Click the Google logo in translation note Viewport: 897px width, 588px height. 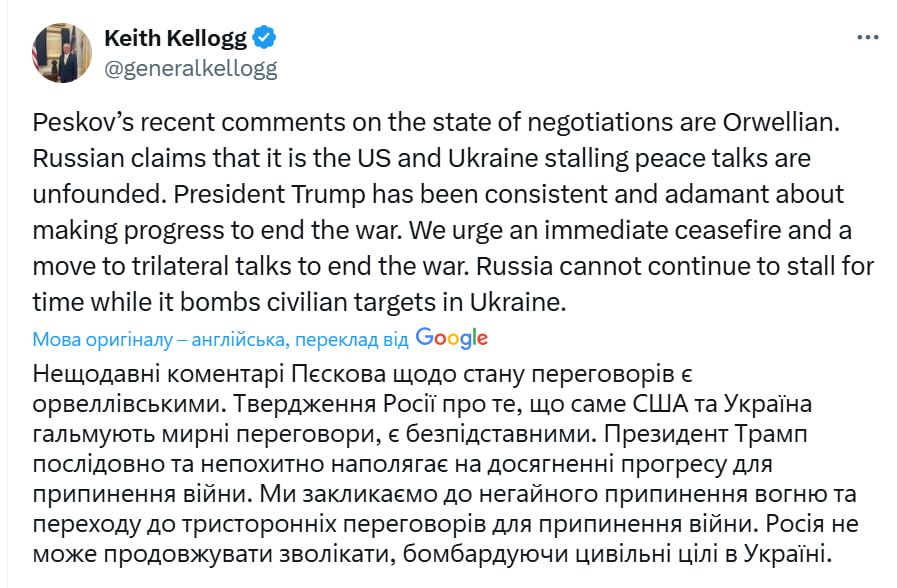point(452,338)
